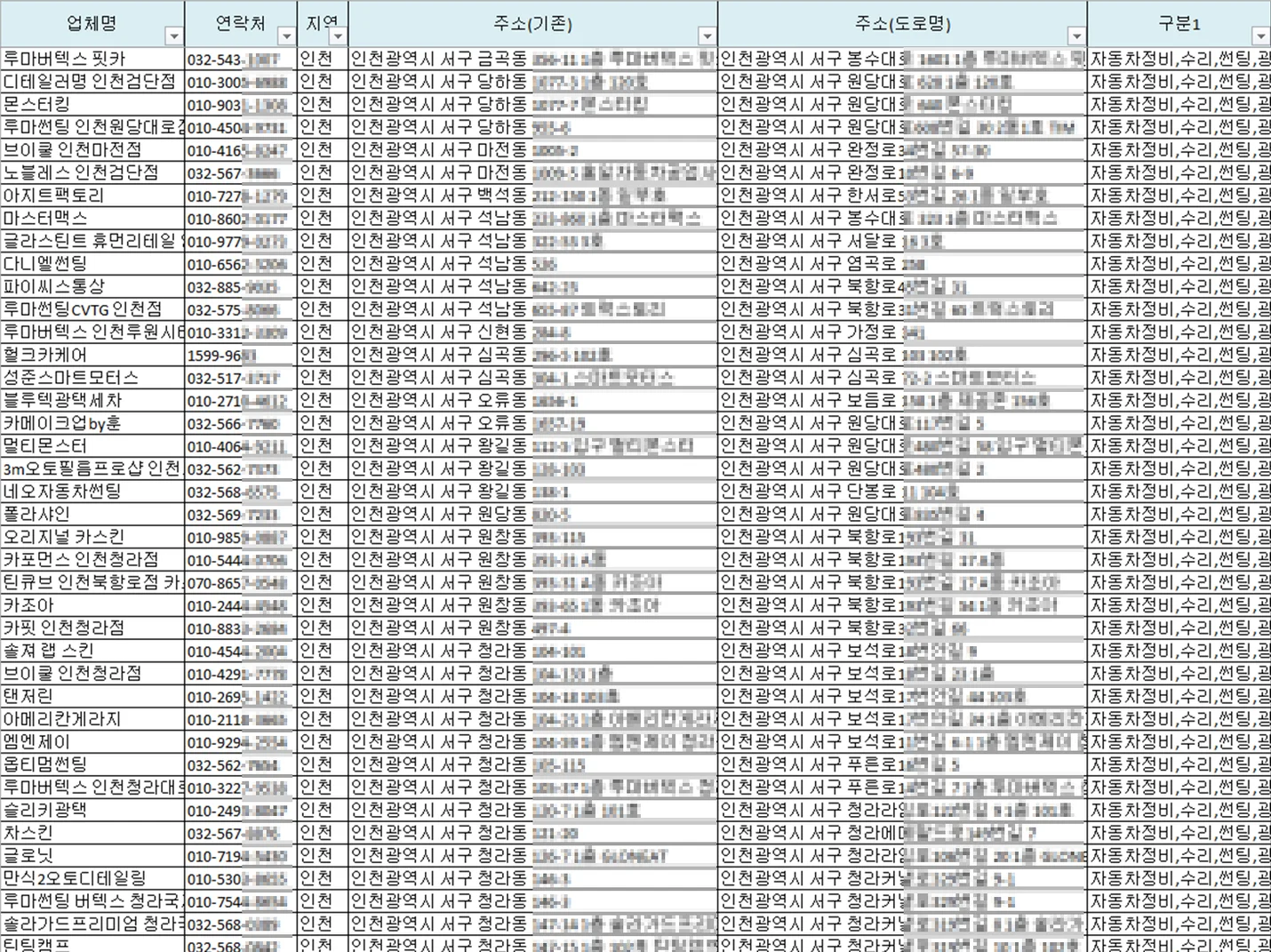This screenshot has width=1271, height=952.
Task: Select the 지역 cell in 루마버텍스 핏카 row
Action: 323,59
